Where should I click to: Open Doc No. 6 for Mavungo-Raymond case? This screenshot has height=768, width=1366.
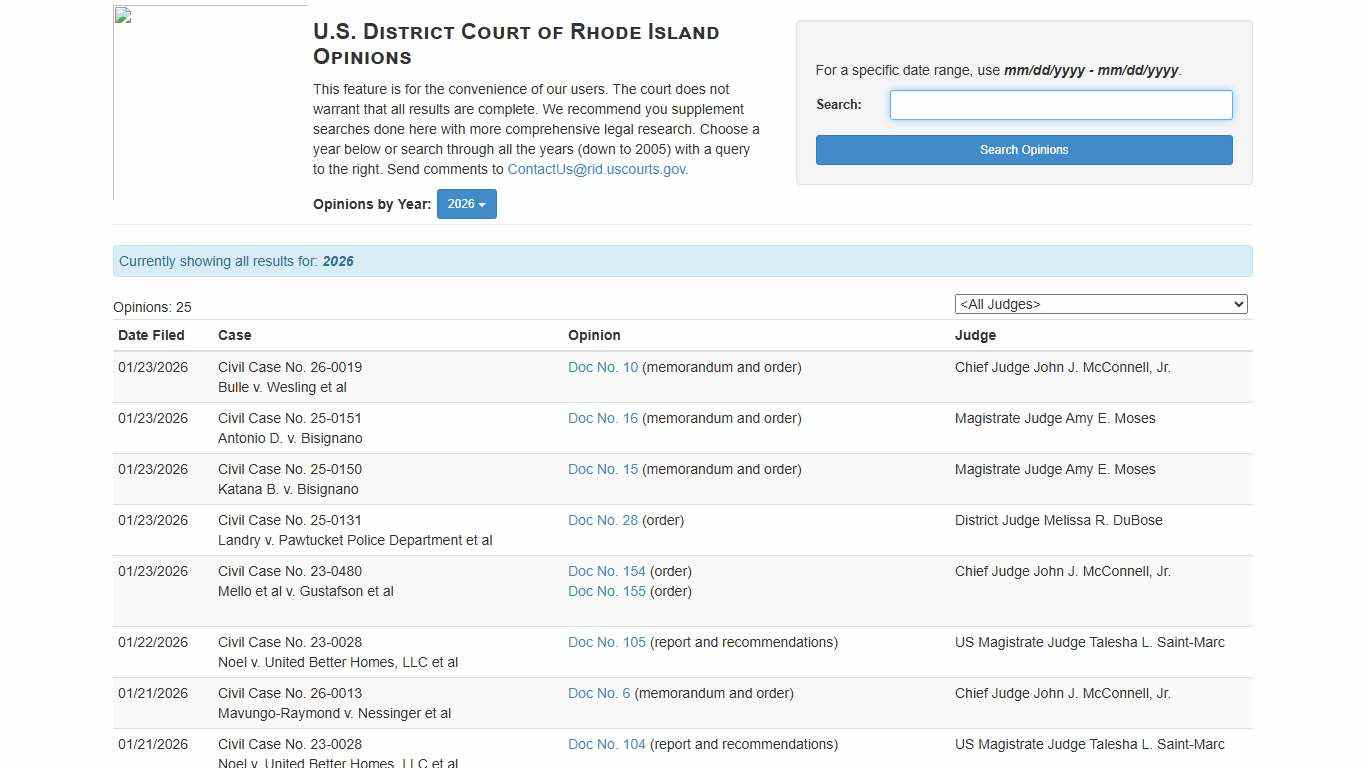tap(598, 693)
